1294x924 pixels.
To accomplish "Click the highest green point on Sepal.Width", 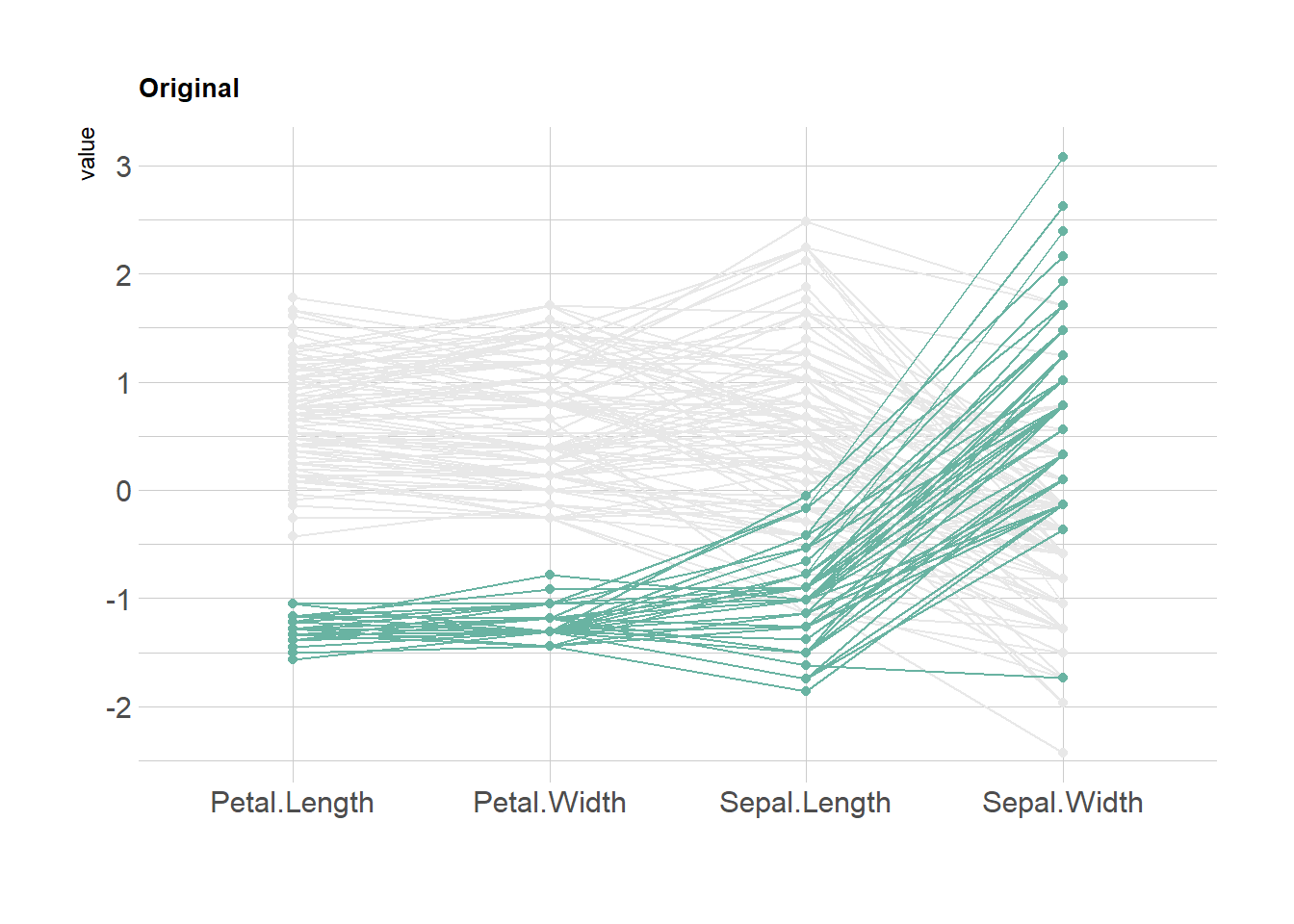I will click(x=1063, y=157).
